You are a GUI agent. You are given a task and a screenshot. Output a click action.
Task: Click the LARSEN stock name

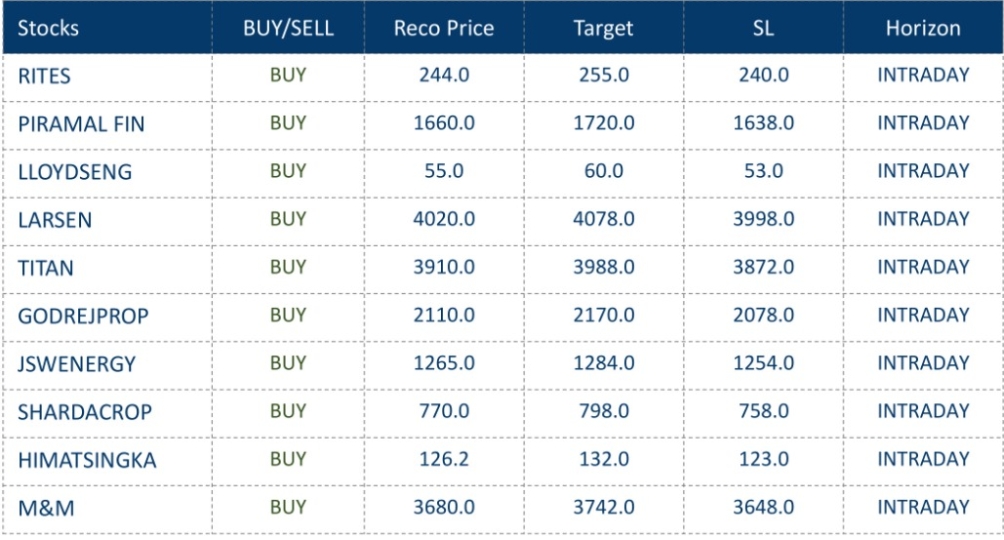[55, 220]
